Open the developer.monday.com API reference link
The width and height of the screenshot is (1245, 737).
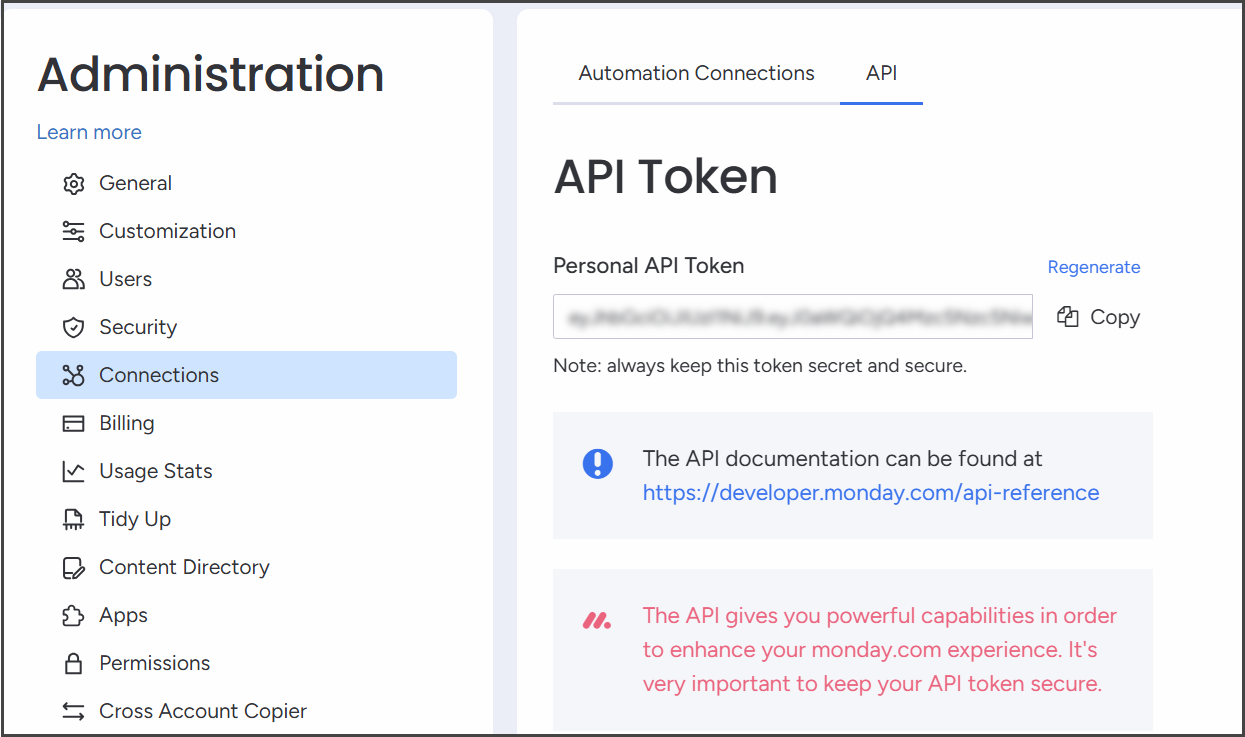coord(870,493)
